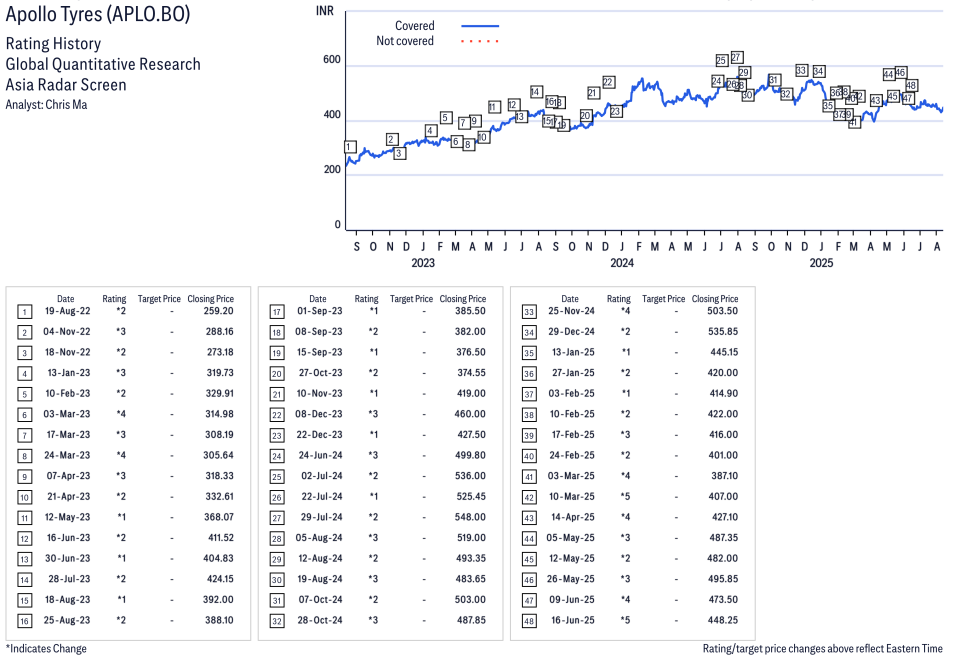Click the closing price 424.15
The image size is (954, 655).
point(220,579)
